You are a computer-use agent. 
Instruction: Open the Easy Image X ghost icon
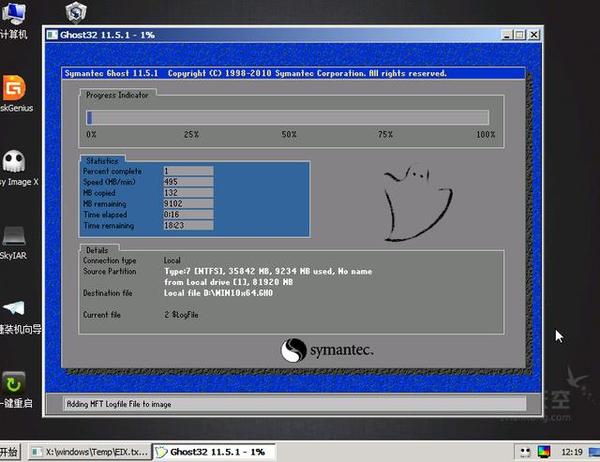coord(14,162)
